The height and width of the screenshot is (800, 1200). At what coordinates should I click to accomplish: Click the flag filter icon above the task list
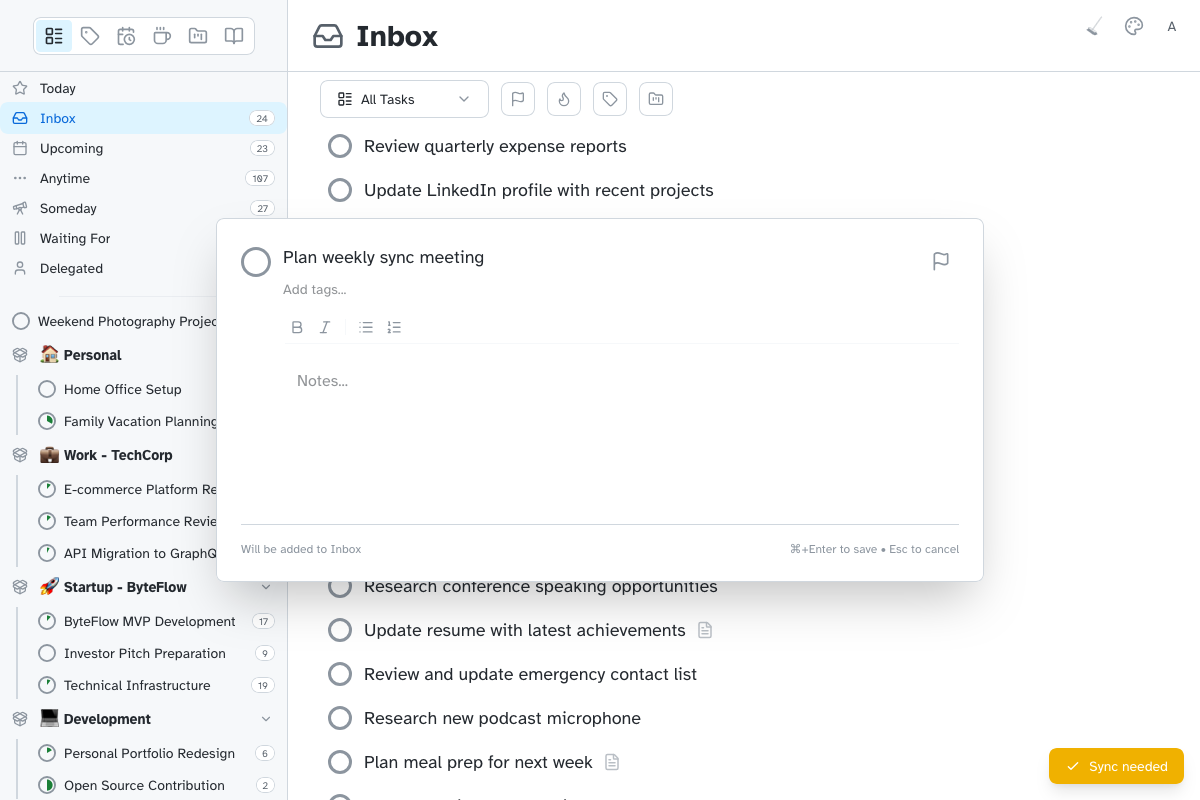pyautogui.click(x=518, y=98)
